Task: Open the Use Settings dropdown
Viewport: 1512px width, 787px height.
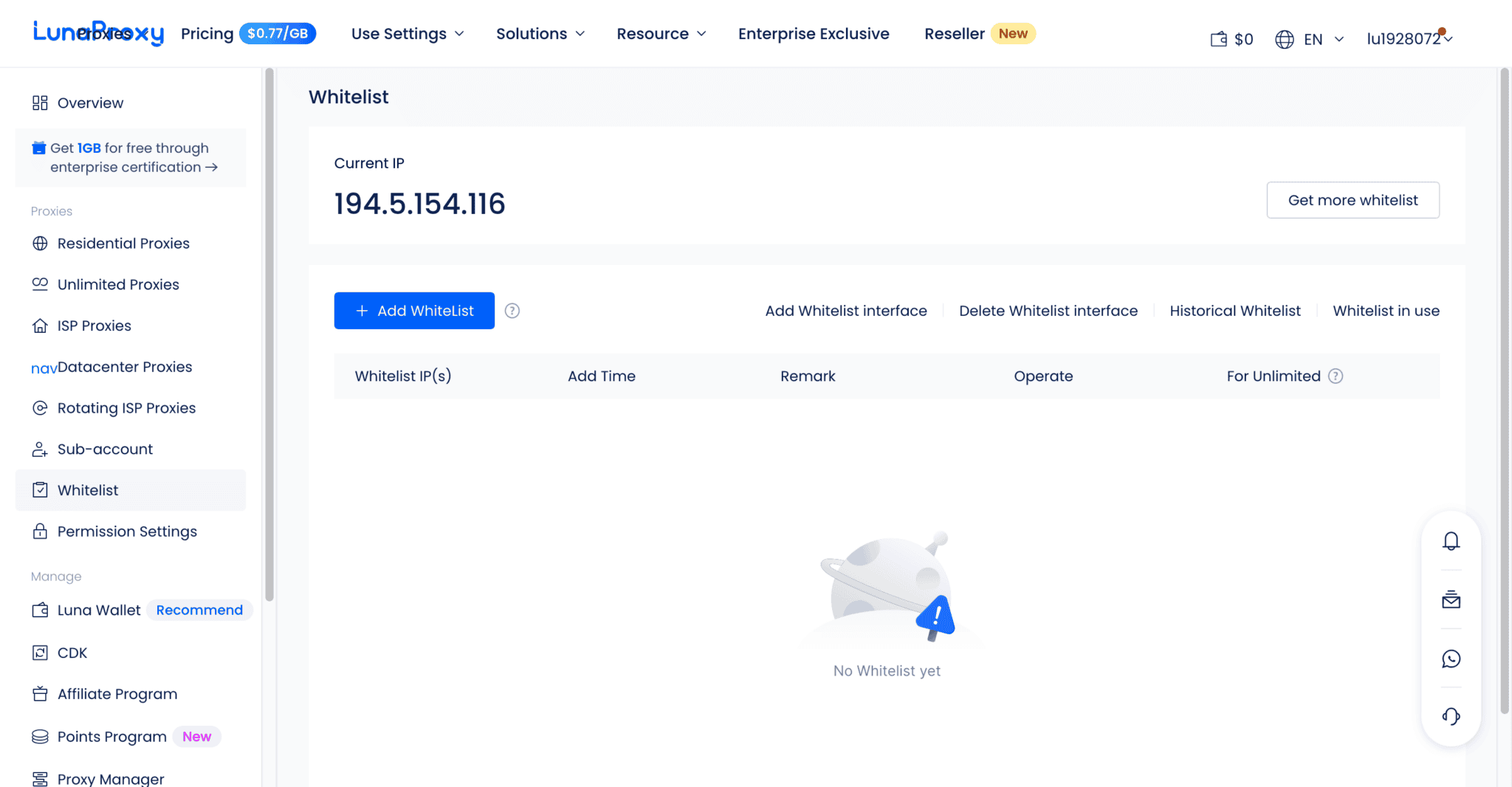Action: [x=408, y=33]
